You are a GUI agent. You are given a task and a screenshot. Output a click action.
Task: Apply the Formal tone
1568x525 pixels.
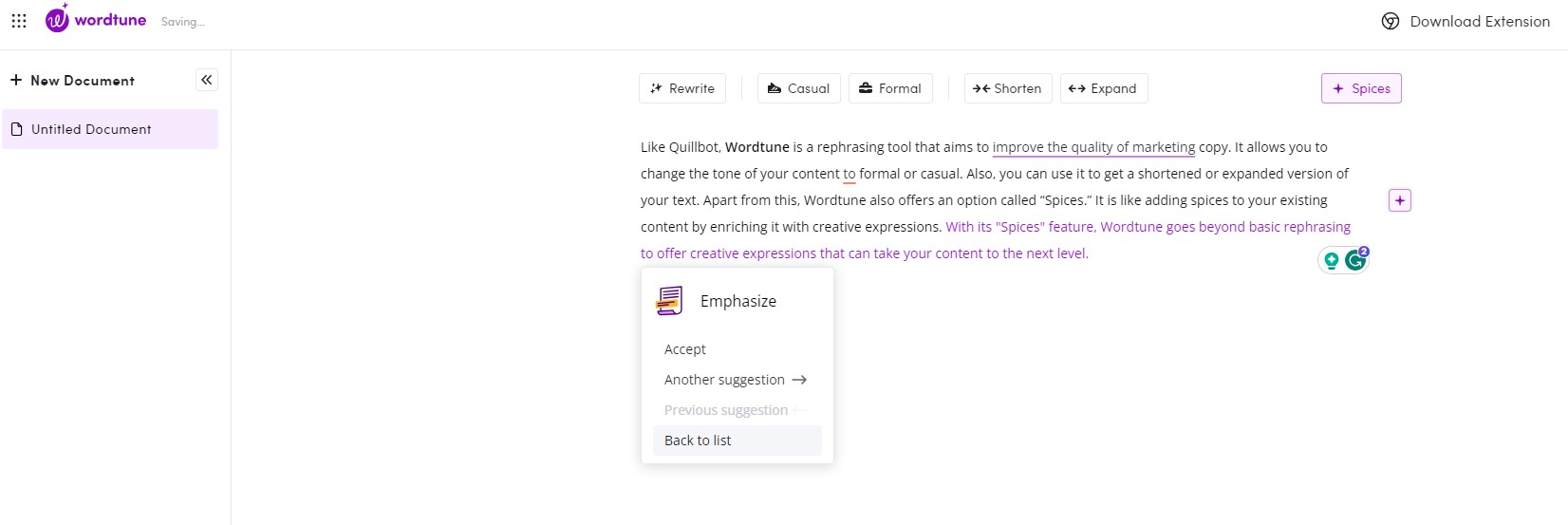(890, 88)
